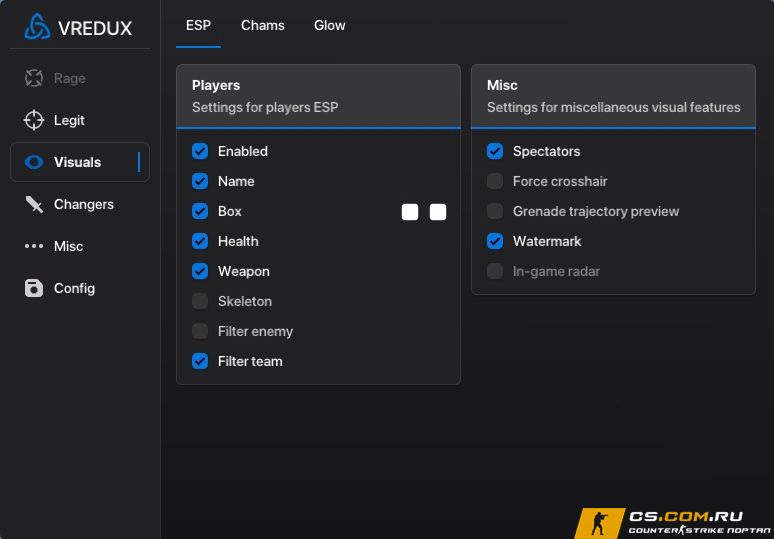The image size is (774, 539).
Task: Enable Grenade trajectory preview
Action: coord(495,211)
